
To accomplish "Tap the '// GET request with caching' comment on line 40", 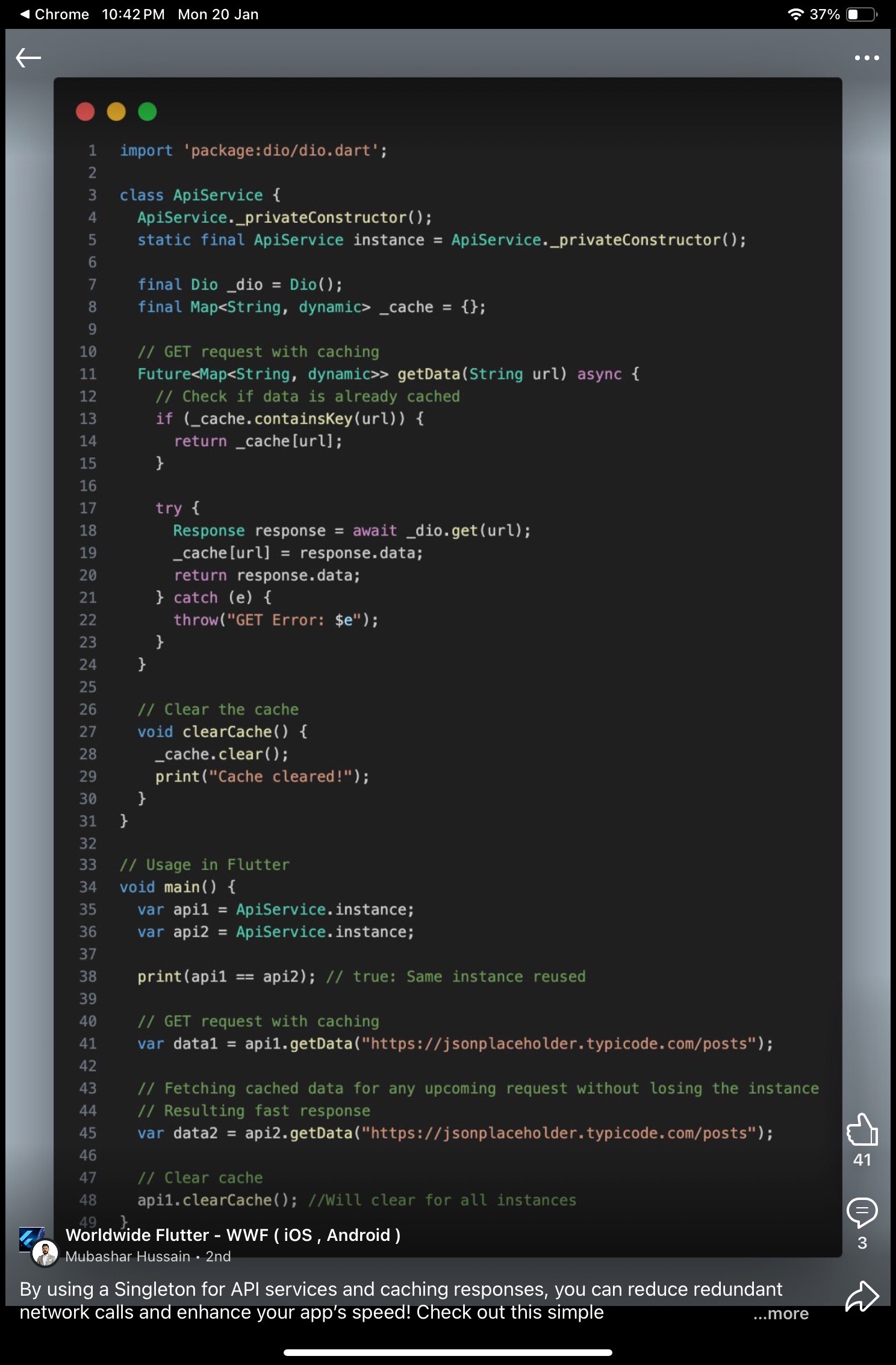I will [x=258, y=1021].
